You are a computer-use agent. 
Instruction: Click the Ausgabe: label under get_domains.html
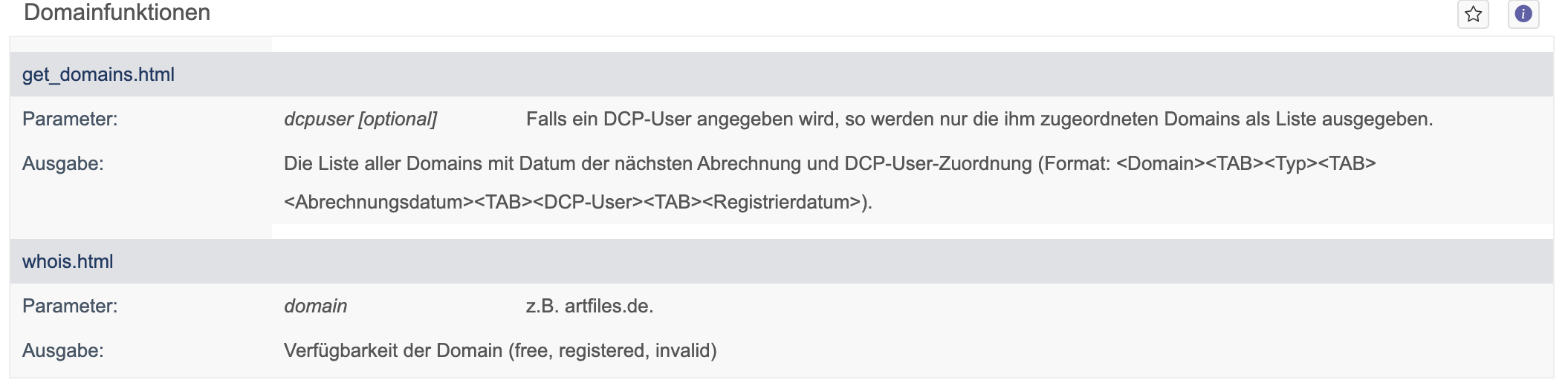pyautogui.click(x=63, y=163)
